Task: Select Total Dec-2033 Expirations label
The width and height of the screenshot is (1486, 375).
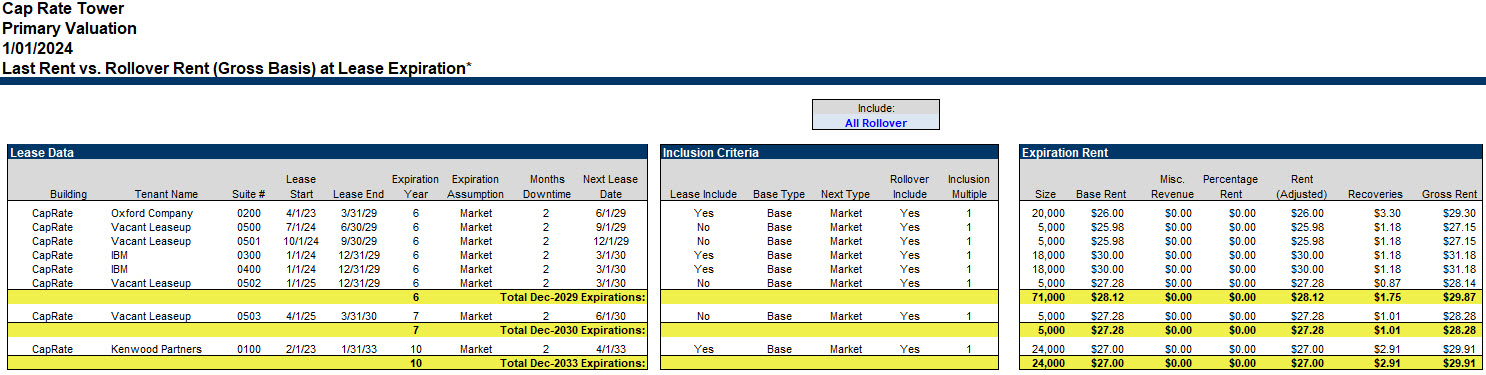Action: 572,363
